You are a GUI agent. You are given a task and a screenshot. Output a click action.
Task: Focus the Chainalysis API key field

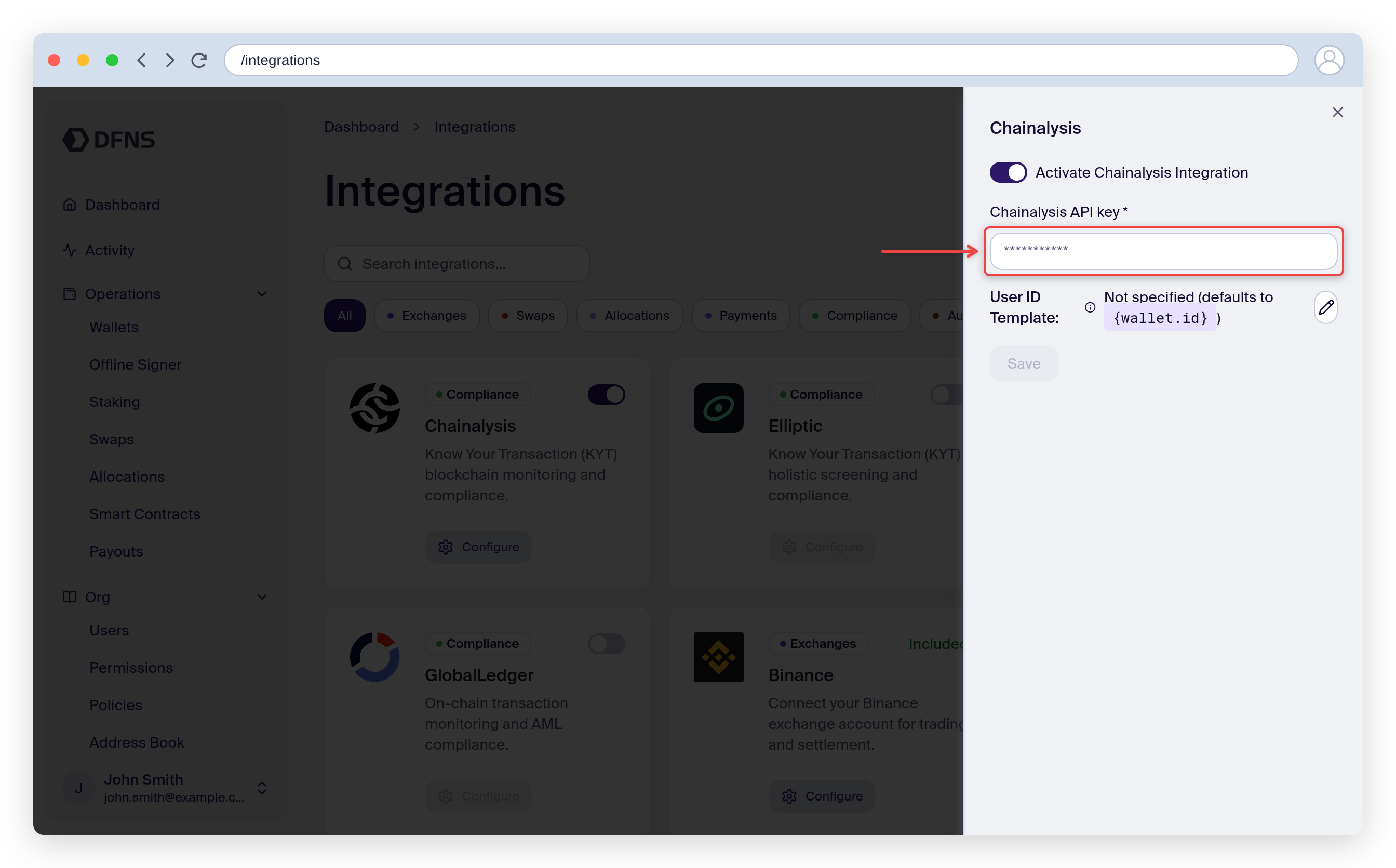click(1163, 251)
